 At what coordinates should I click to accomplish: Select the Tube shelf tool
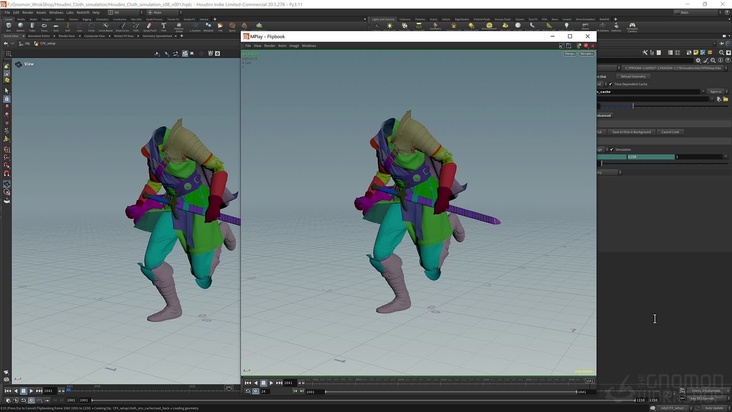pos(32,27)
